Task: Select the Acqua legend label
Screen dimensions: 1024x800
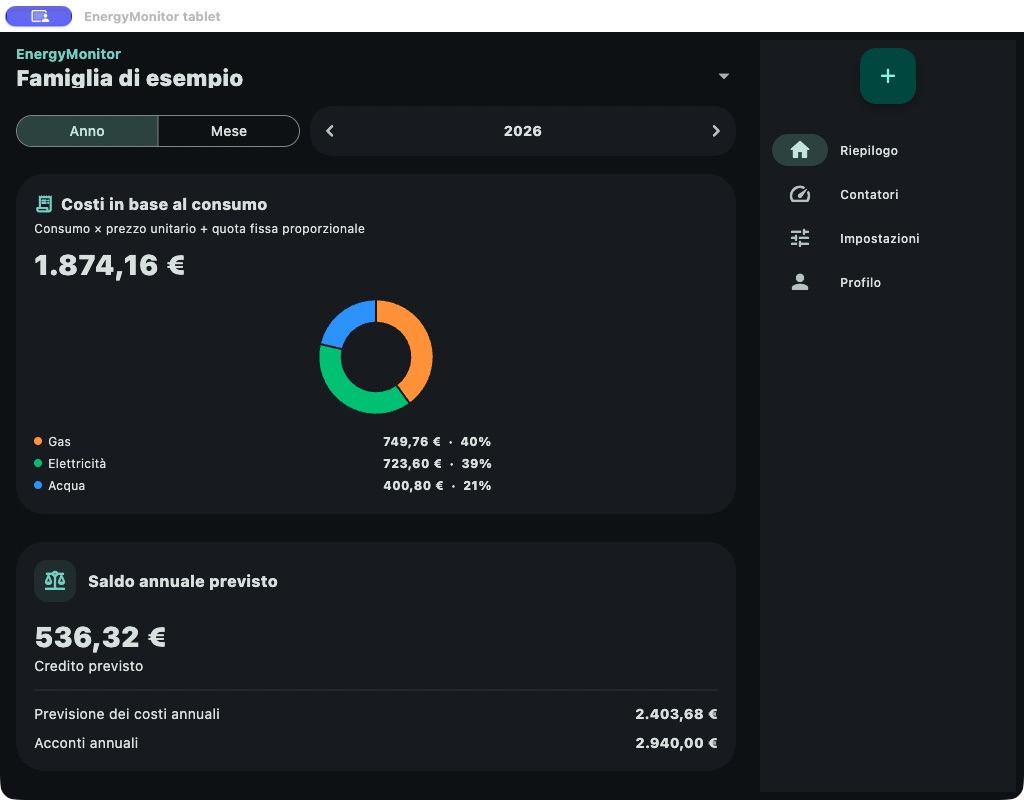Action: 67,486
